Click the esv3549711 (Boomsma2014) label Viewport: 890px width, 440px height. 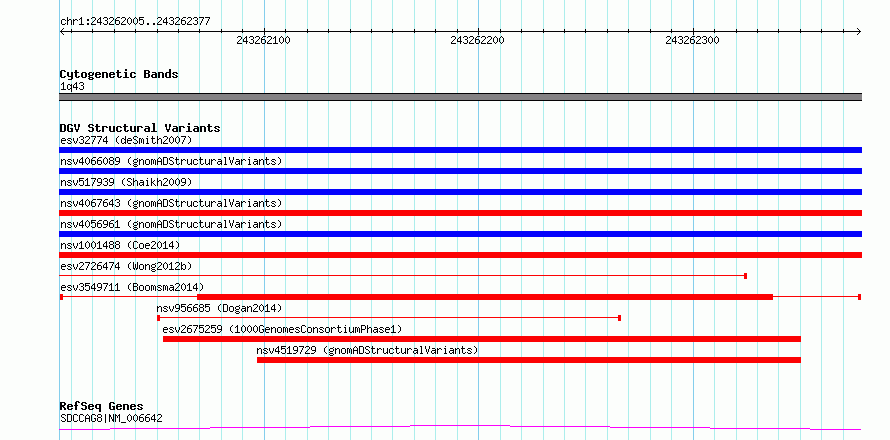click(x=132, y=287)
